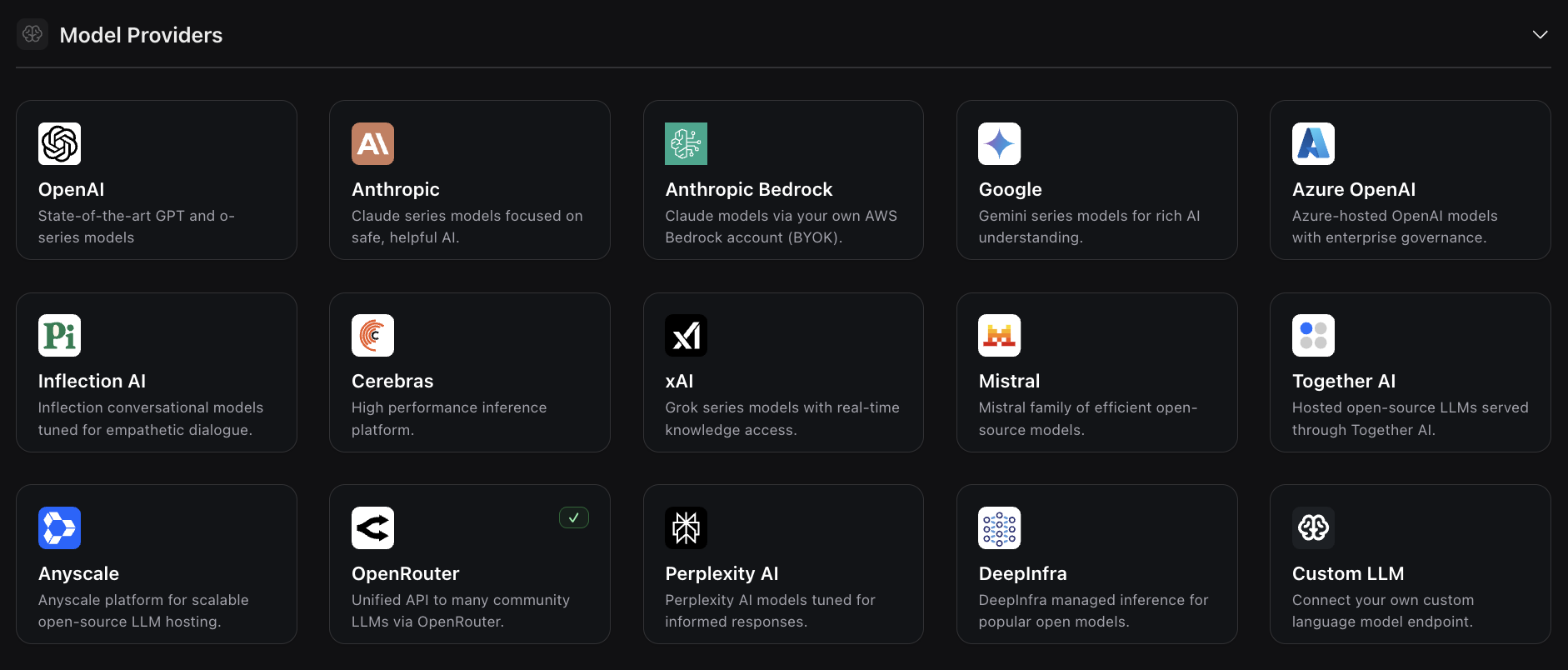Choose the Google Gemini sparkle icon
The width and height of the screenshot is (1568, 670).
(x=999, y=143)
